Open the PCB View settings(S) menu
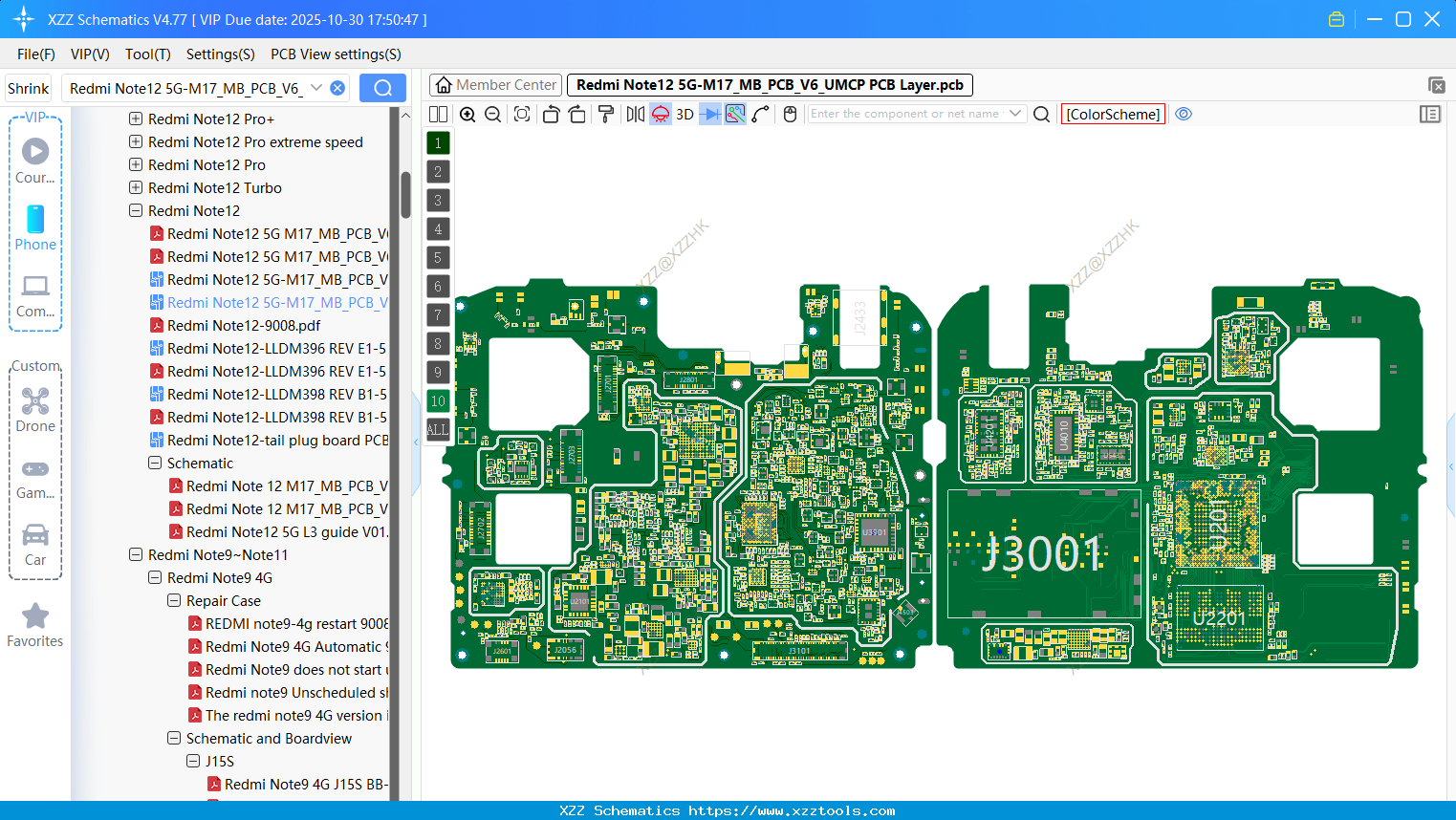Viewport: 1456px width, 820px height. (335, 54)
